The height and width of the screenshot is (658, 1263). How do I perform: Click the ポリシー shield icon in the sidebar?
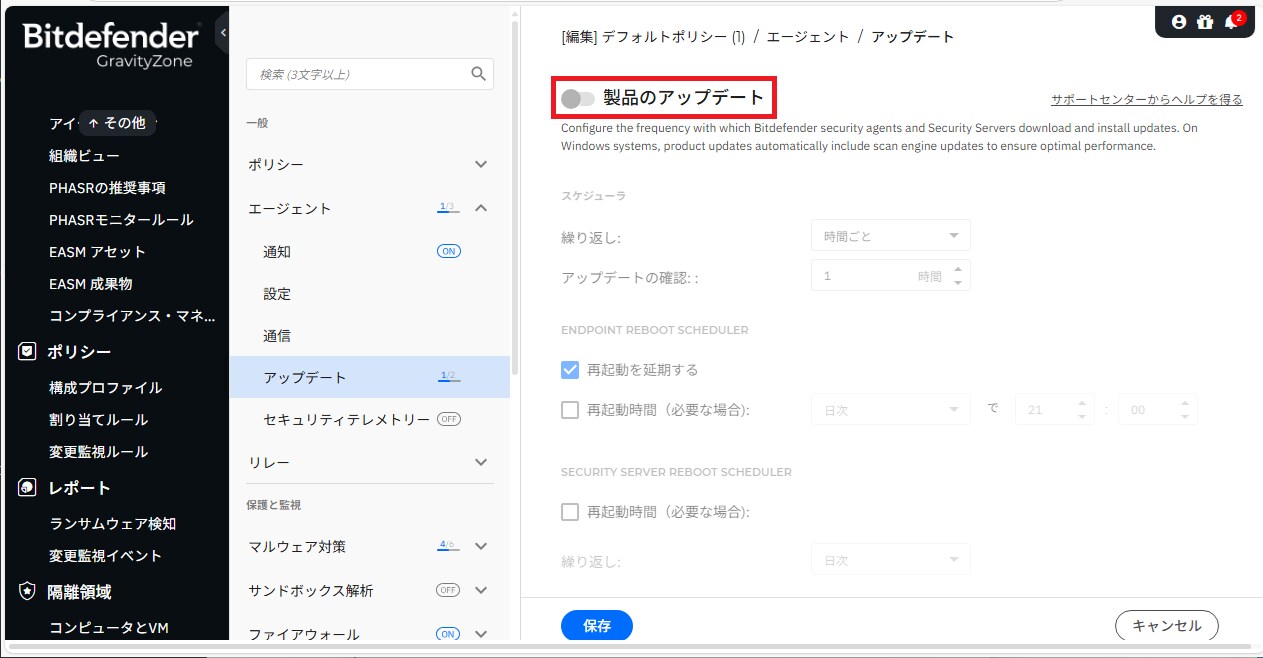click(27, 352)
